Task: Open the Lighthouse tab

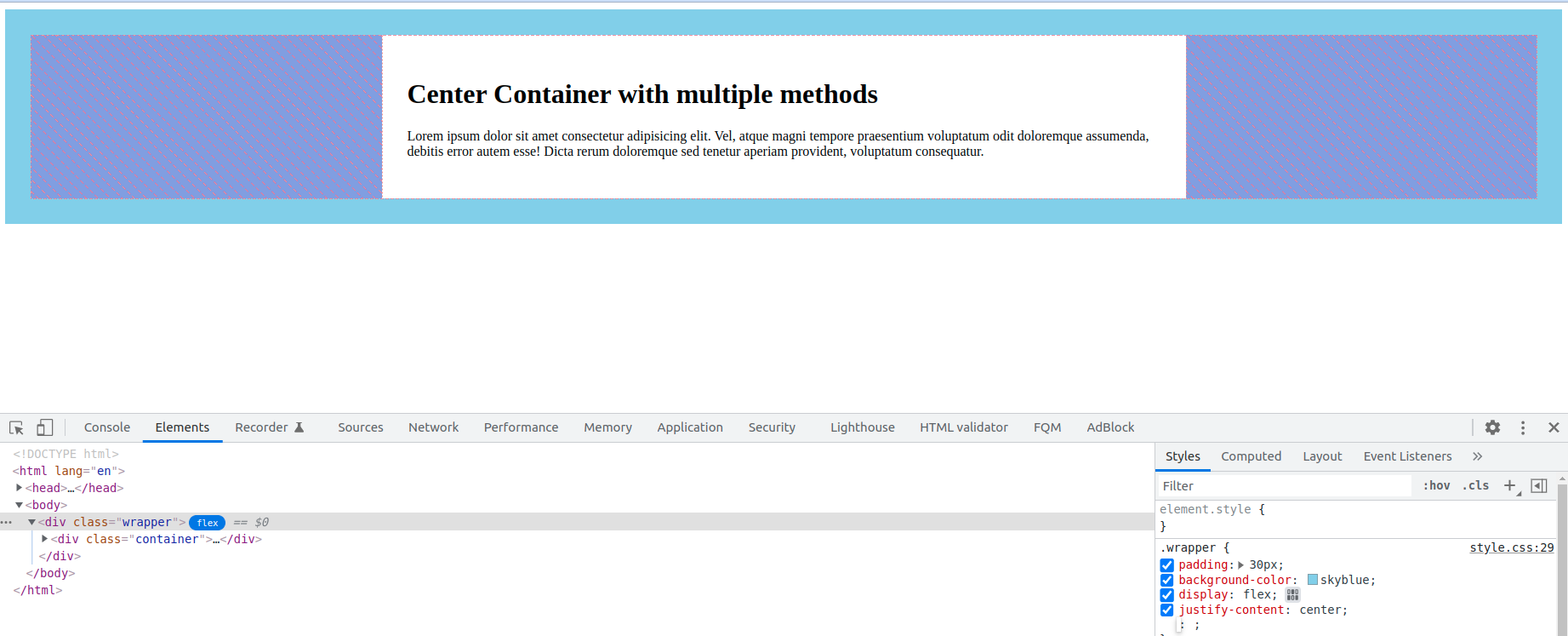Action: [x=862, y=427]
